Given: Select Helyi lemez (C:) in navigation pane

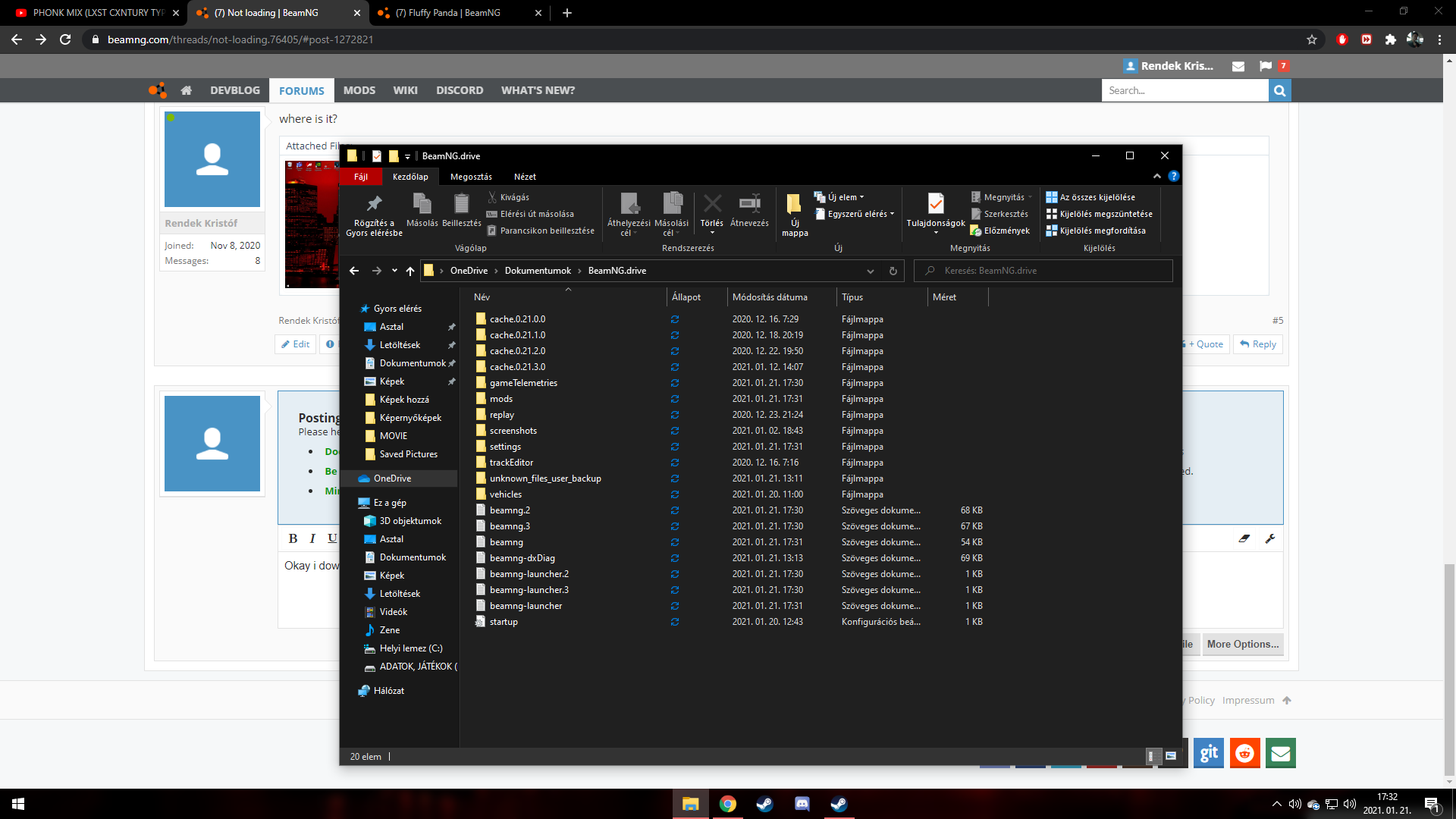Looking at the screenshot, I should coord(410,648).
